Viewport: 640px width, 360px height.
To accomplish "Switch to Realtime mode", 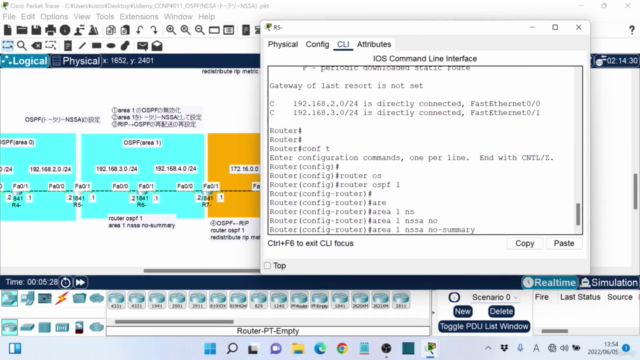I will 549,282.
